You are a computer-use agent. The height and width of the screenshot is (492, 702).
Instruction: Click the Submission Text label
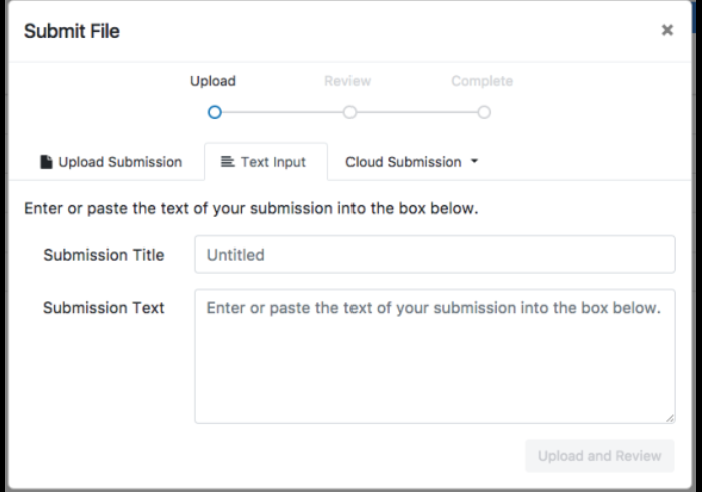(x=104, y=308)
